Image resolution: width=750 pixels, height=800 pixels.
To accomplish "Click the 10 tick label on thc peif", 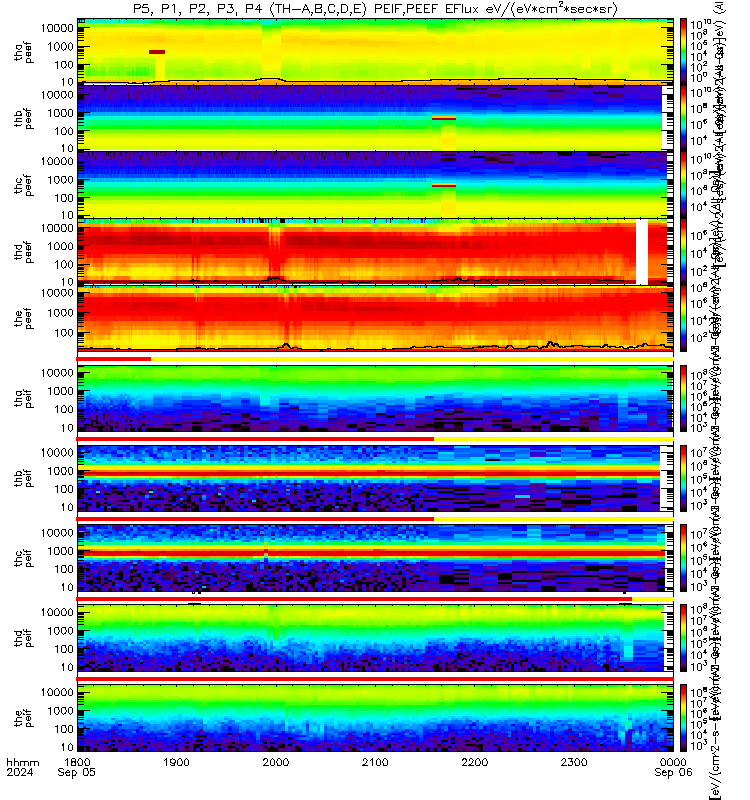I will click(67, 587).
